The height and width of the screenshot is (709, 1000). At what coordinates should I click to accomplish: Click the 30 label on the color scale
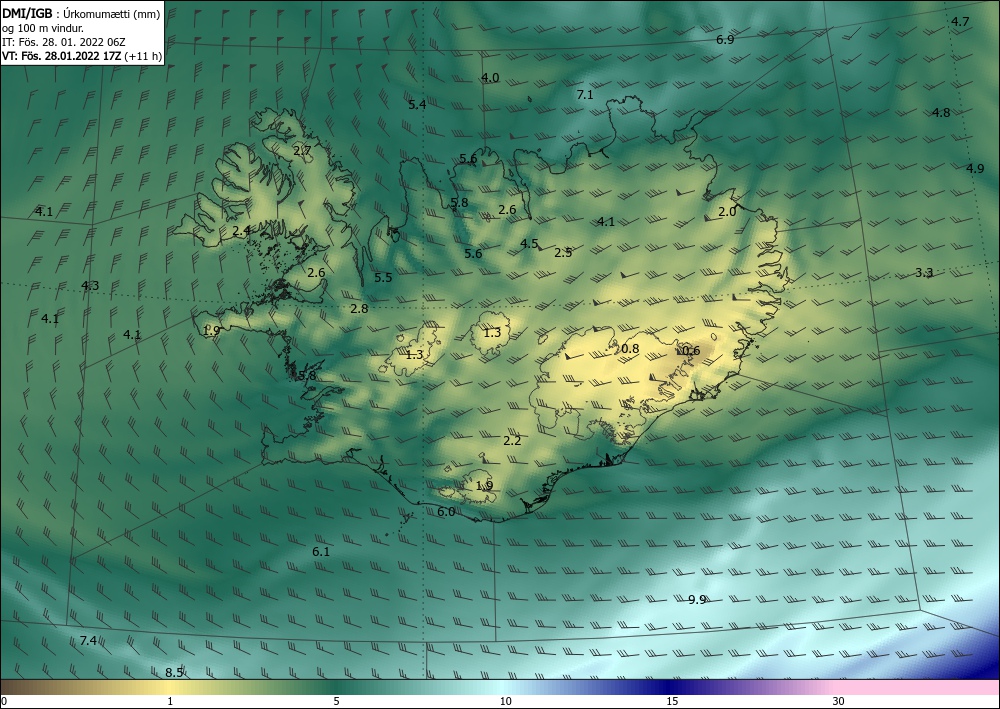[x=839, y=701]
